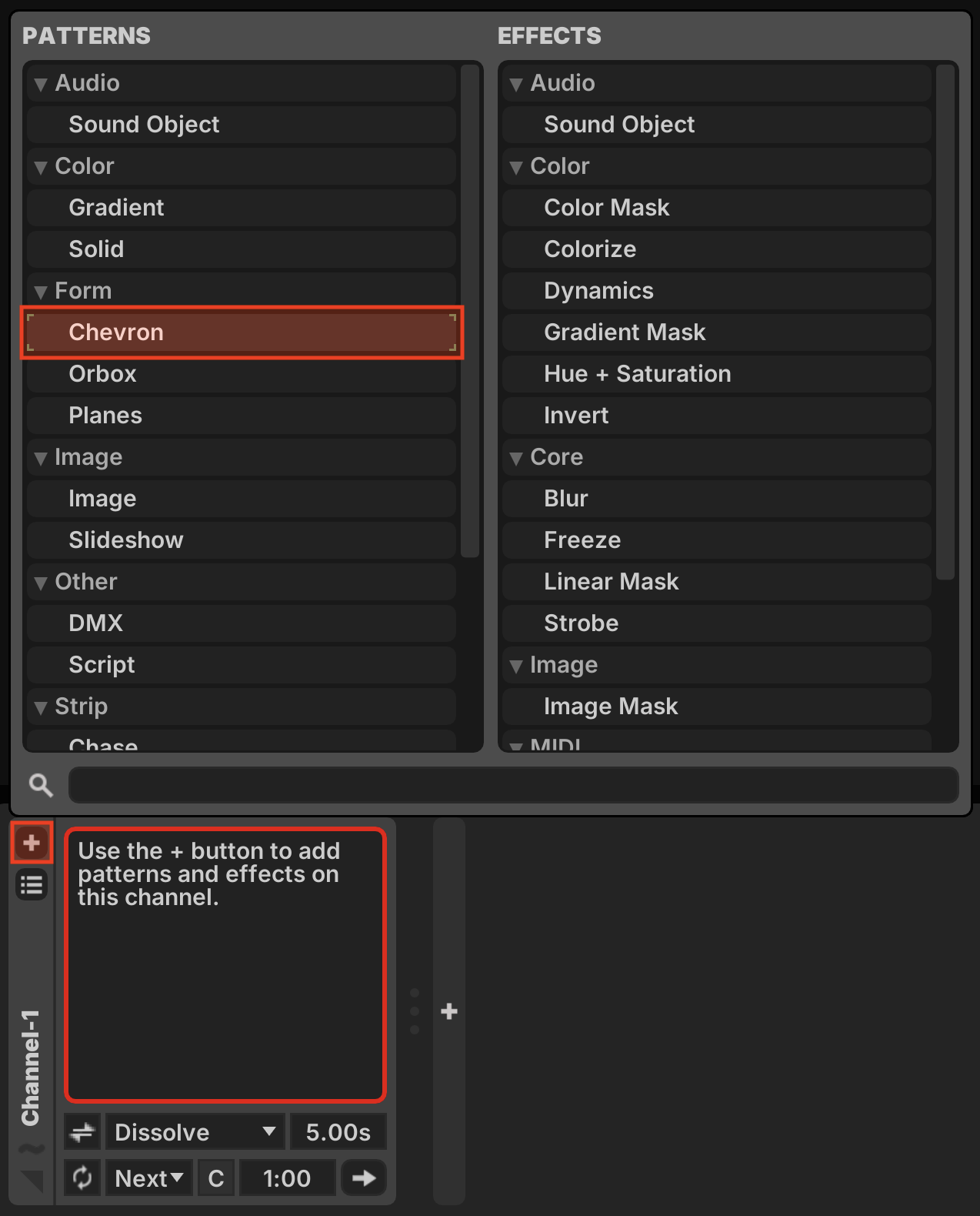Image resolution: width=980 pixels, height=1216 pixels.
Task: Toggle the auto-cycle loop icon
Action: click(82, 1178)
